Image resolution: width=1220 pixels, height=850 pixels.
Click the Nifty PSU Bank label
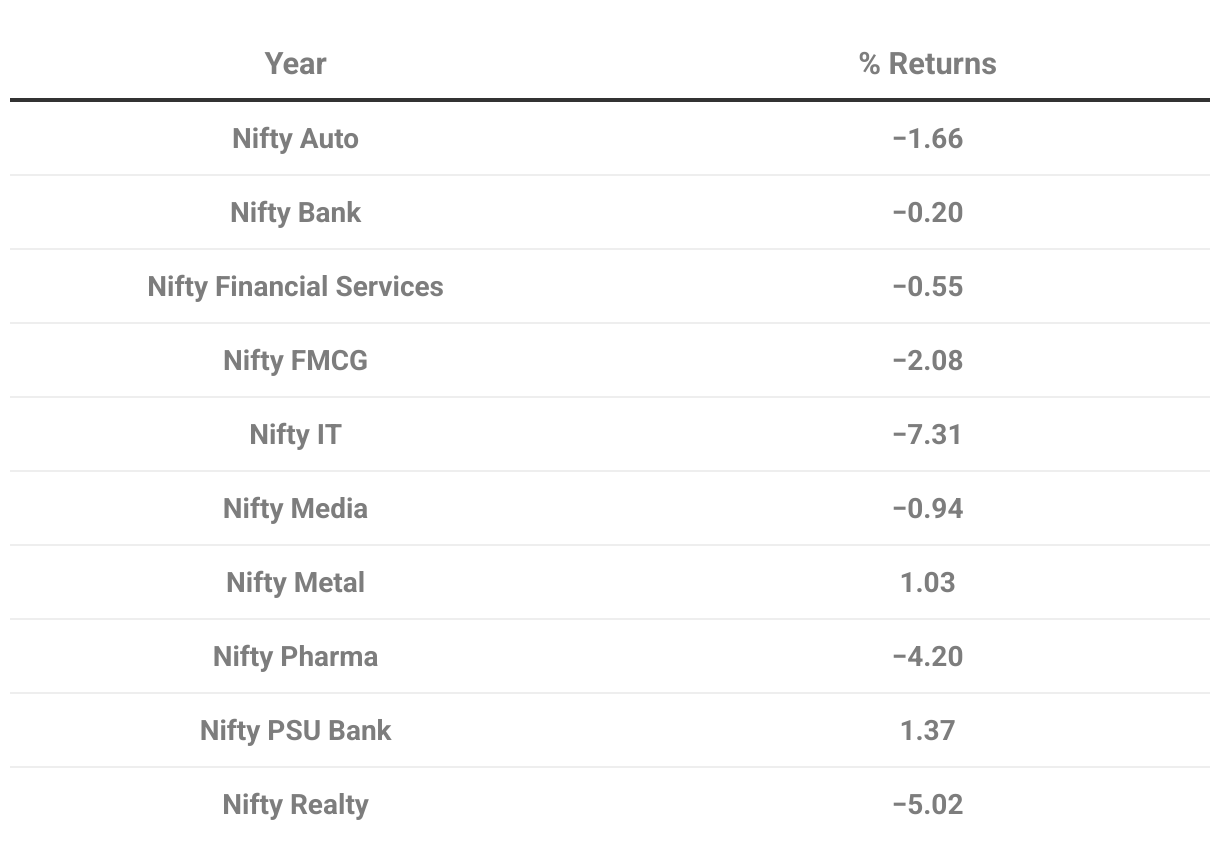tap(295, 730)
